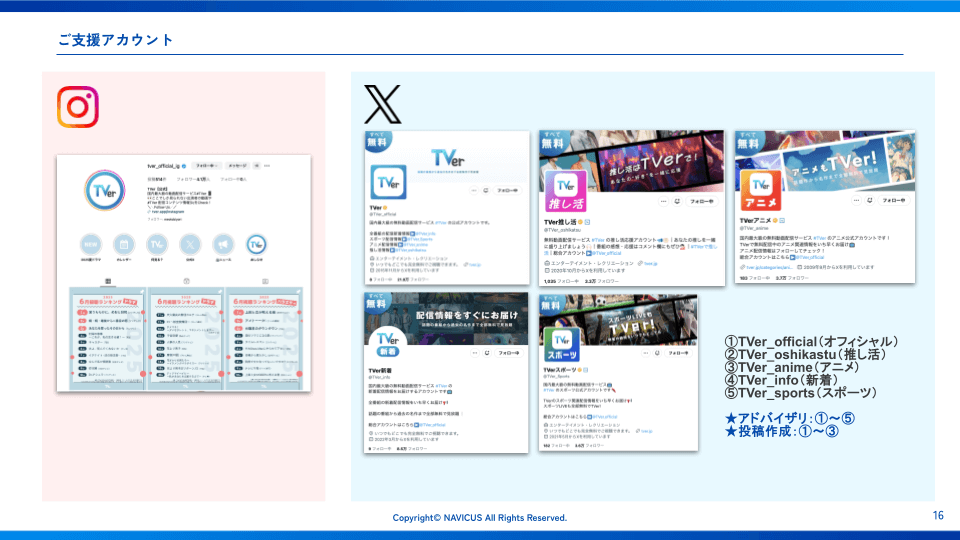
Task: Click following button on TVer新着 profile
Action: coord(508,353)
